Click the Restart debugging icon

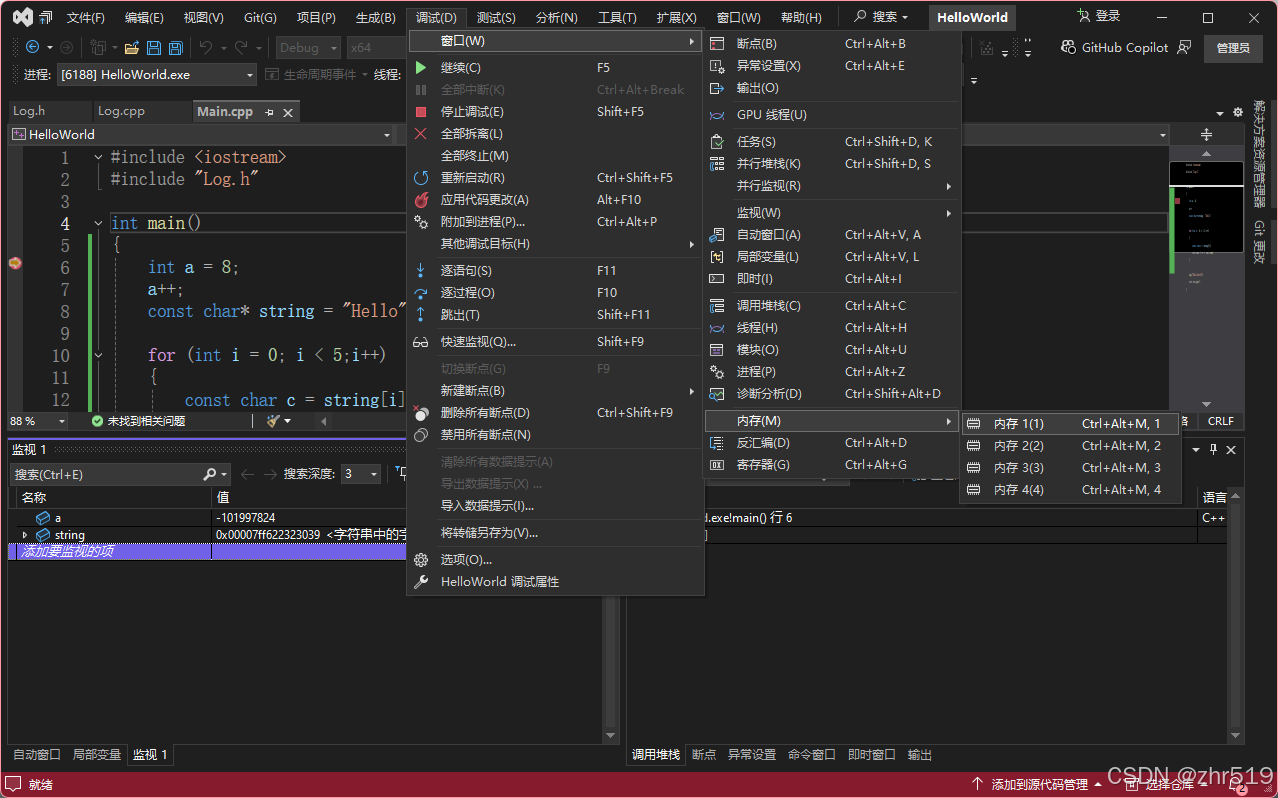(420, 177)
